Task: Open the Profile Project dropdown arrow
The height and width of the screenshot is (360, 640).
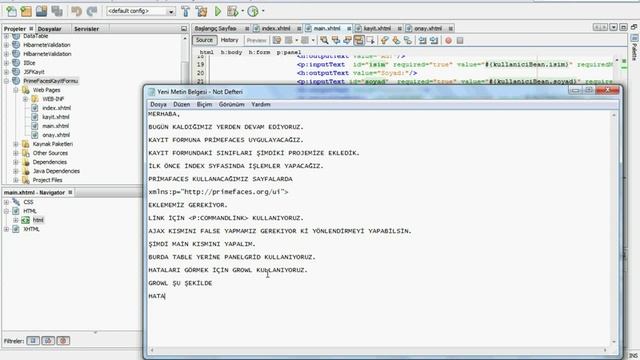Action: pyautogui.click(x=263, y=11)
